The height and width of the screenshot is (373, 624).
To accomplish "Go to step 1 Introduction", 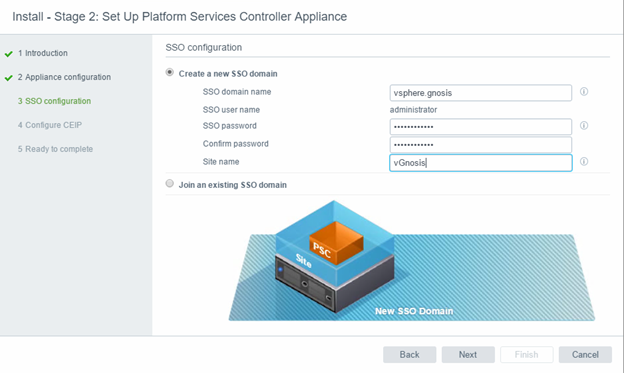I will 43,53.
